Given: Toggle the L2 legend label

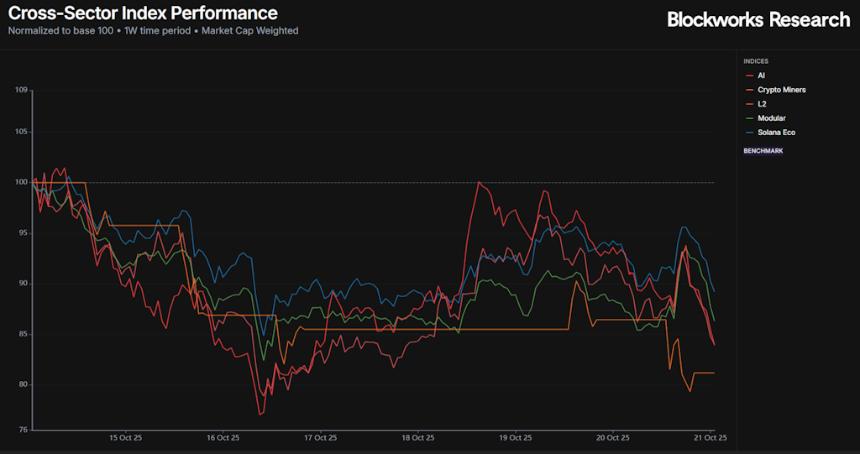Looking at the screenshot, I should 761,104.
